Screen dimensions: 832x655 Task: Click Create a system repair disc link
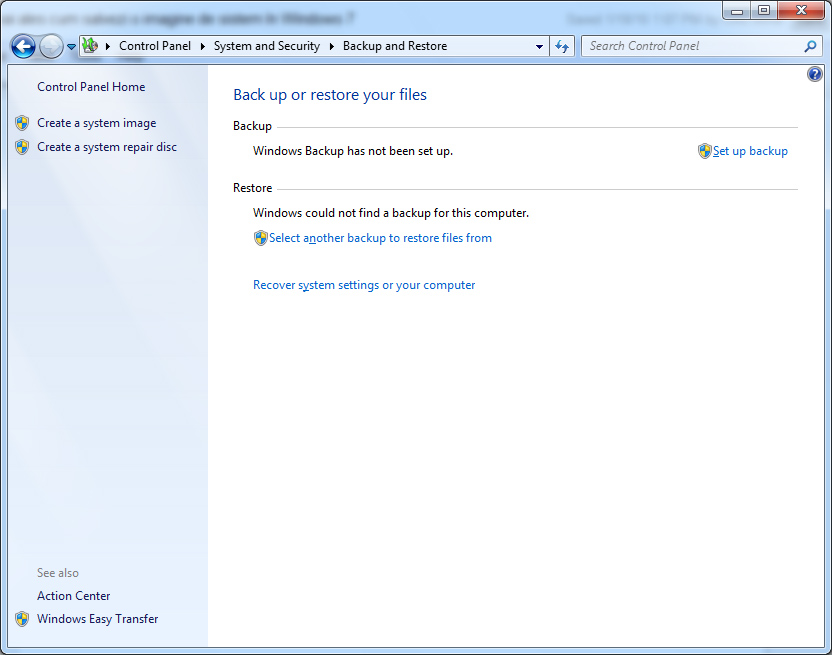[x=107, y=147]
